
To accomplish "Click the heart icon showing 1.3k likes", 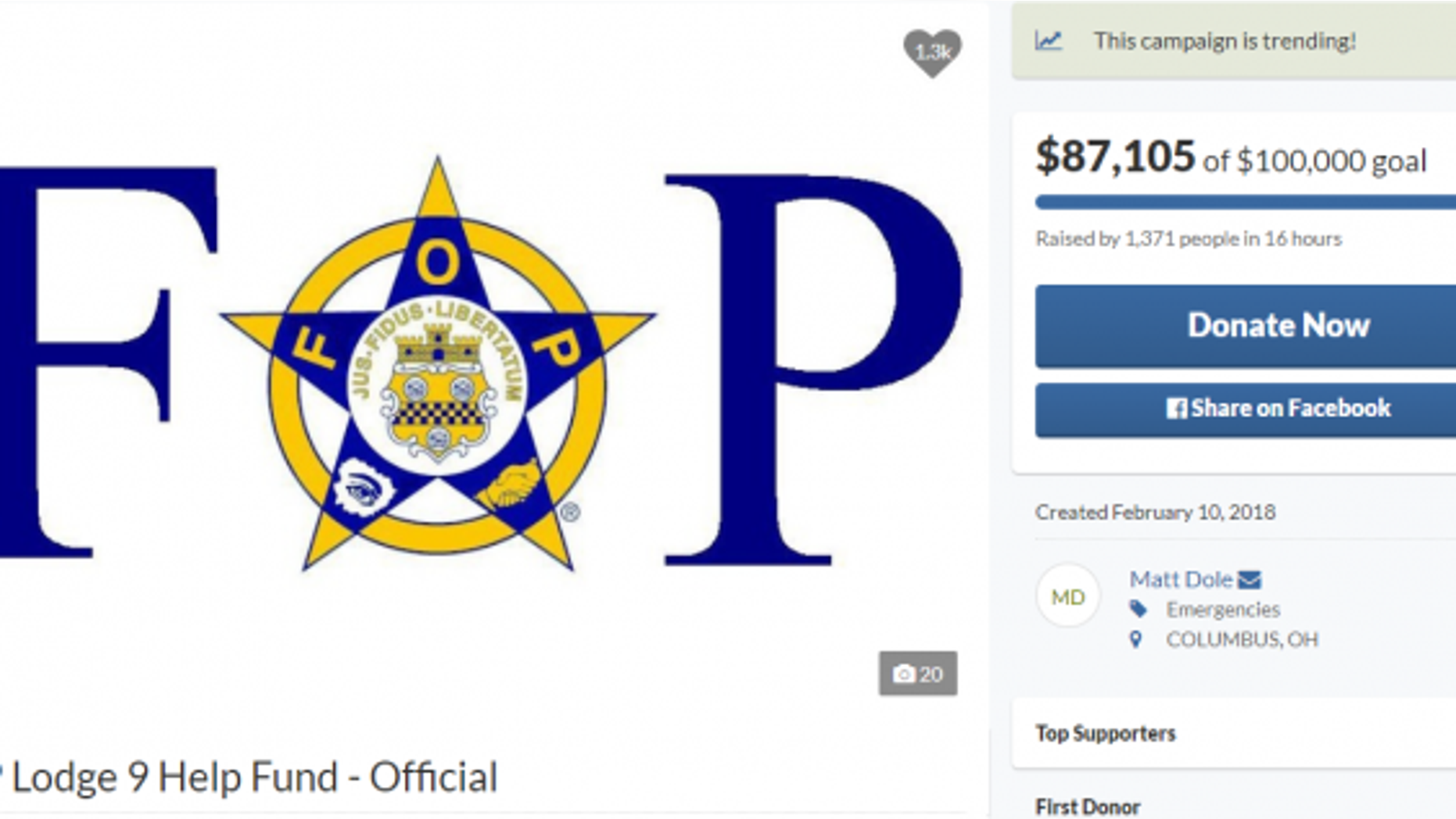I will 932,52.
